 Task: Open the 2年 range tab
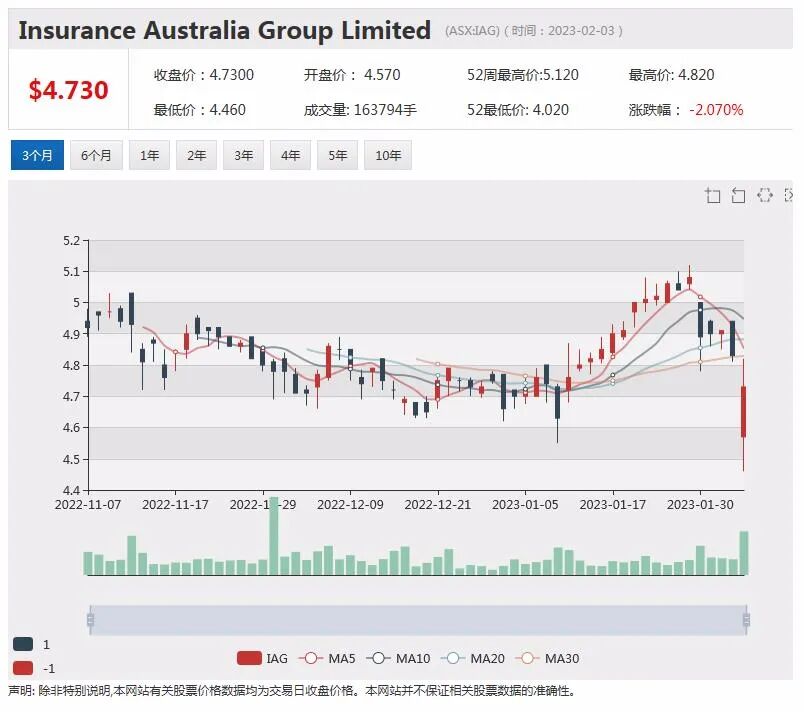click(x=196, y=155)
